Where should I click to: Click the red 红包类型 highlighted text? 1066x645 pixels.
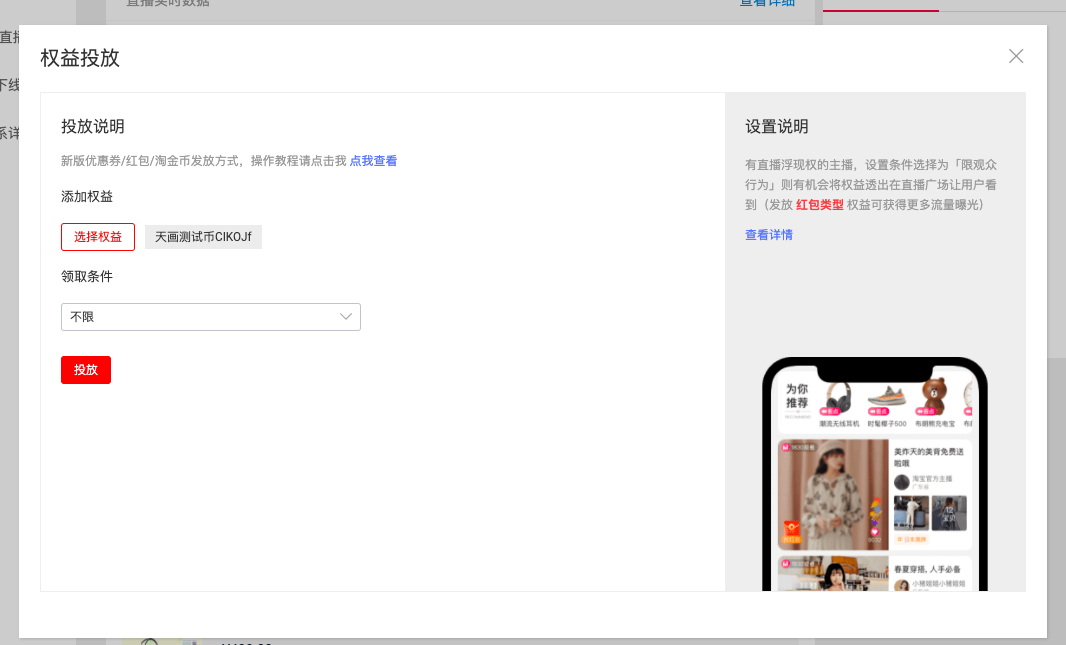point(819,205)
